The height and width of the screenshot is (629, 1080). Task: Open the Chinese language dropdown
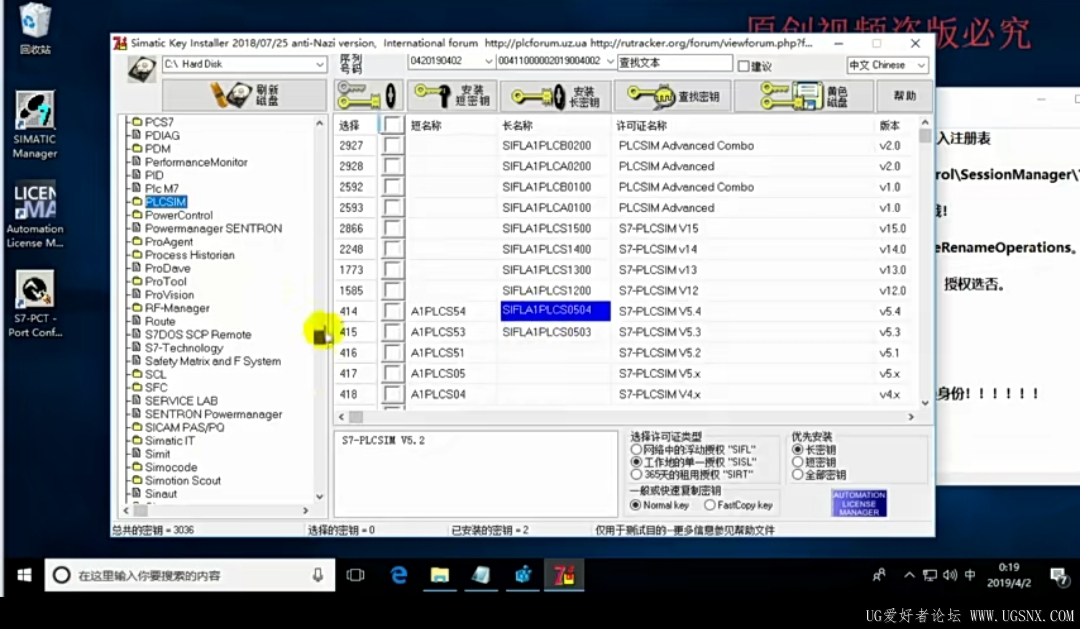point(887,65)
